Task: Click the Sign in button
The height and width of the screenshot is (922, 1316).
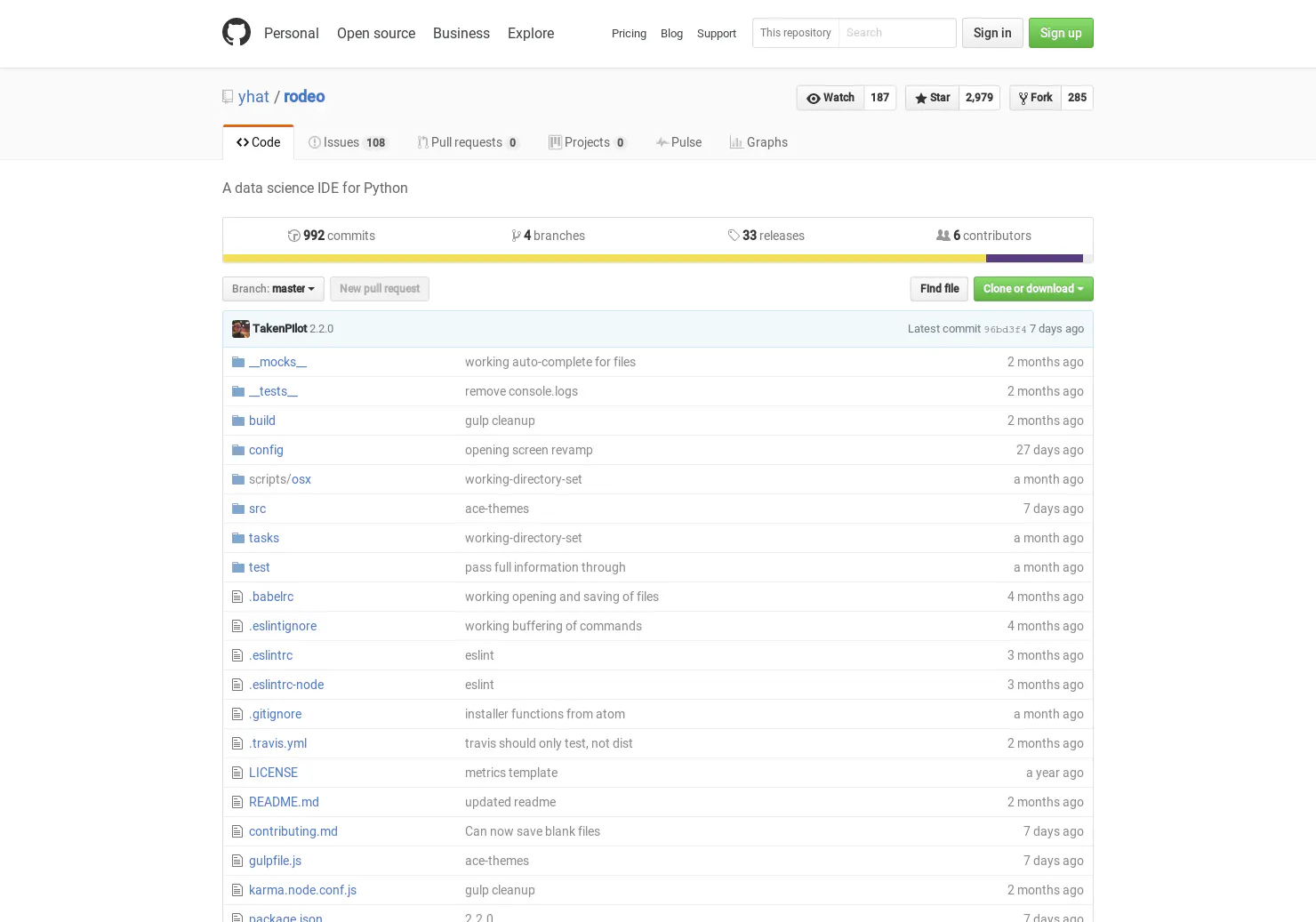Action: pyautogui.click(x=992, y=33)
